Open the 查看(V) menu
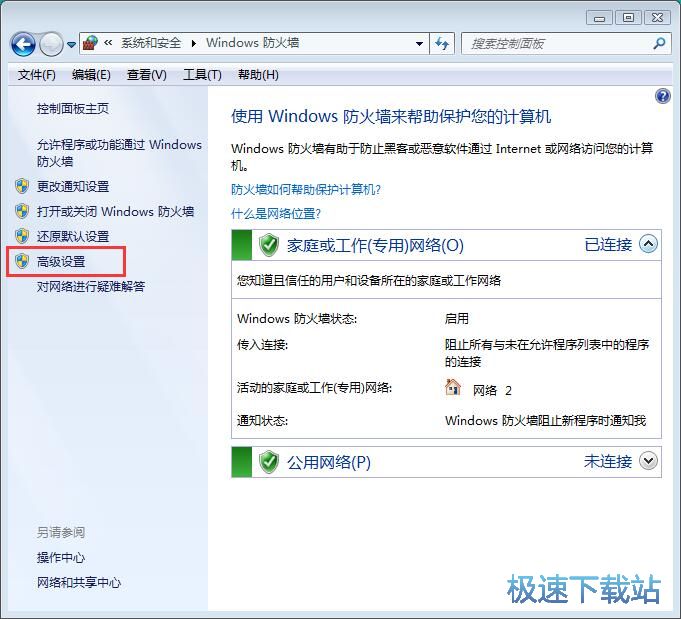Viewport: 681px width, 619px height. tap(146, 75)
